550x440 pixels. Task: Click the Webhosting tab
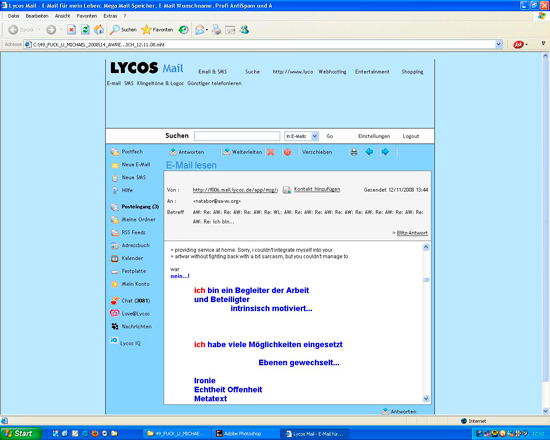click(x=332, y=72)
